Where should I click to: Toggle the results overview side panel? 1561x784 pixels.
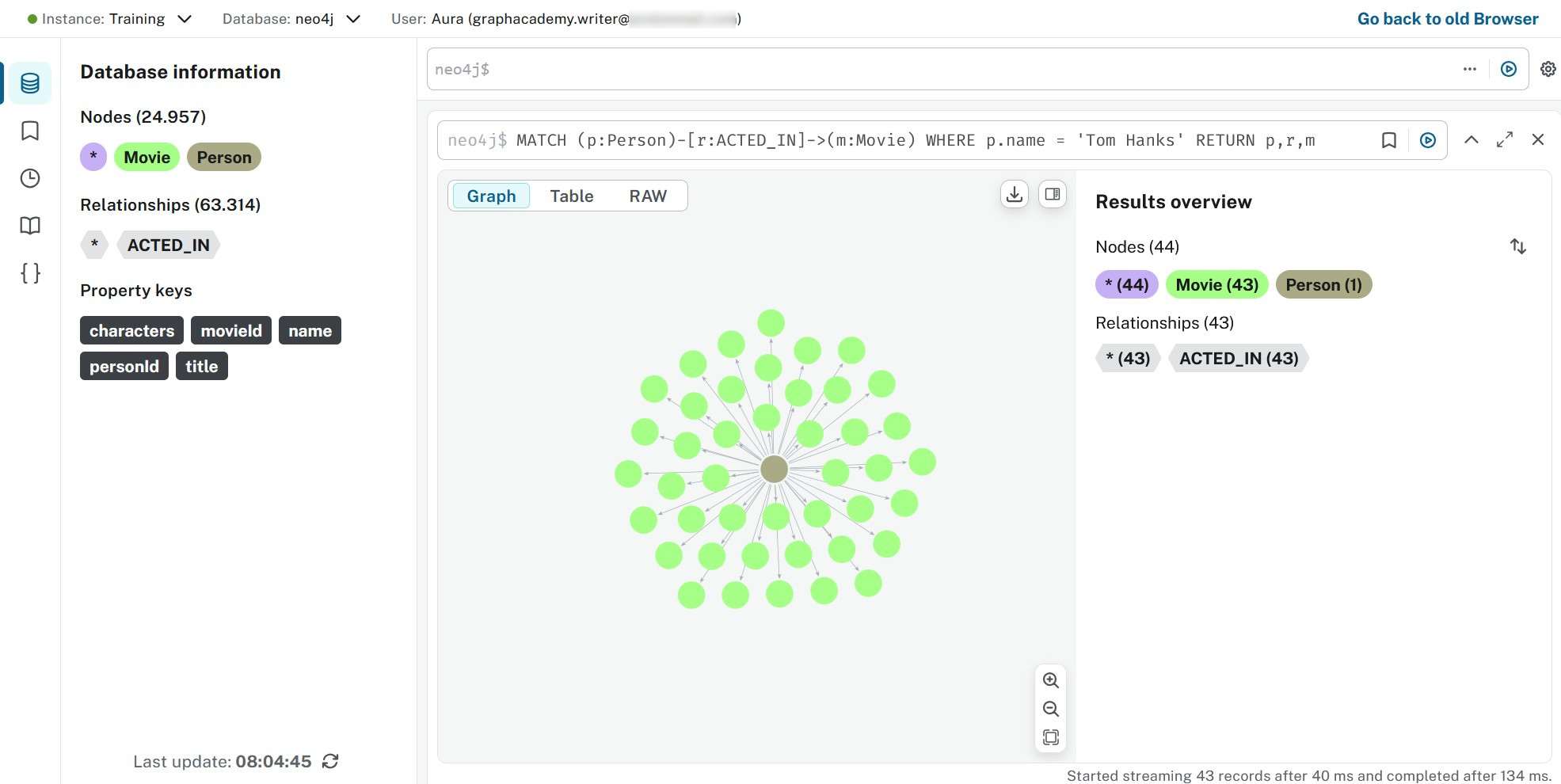1053,194
